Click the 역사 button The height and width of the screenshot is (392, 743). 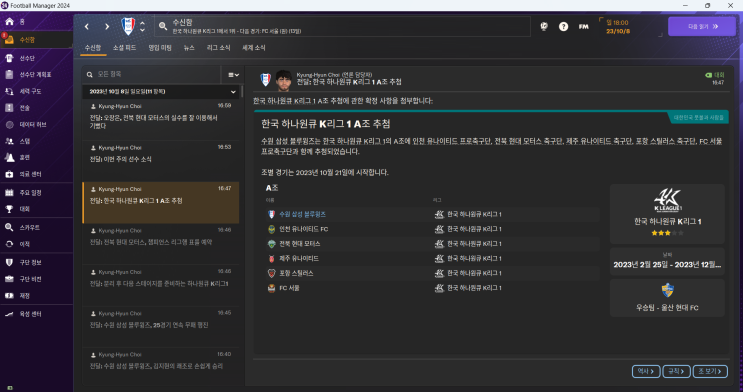pyautogui.click(x=646, y=371)
